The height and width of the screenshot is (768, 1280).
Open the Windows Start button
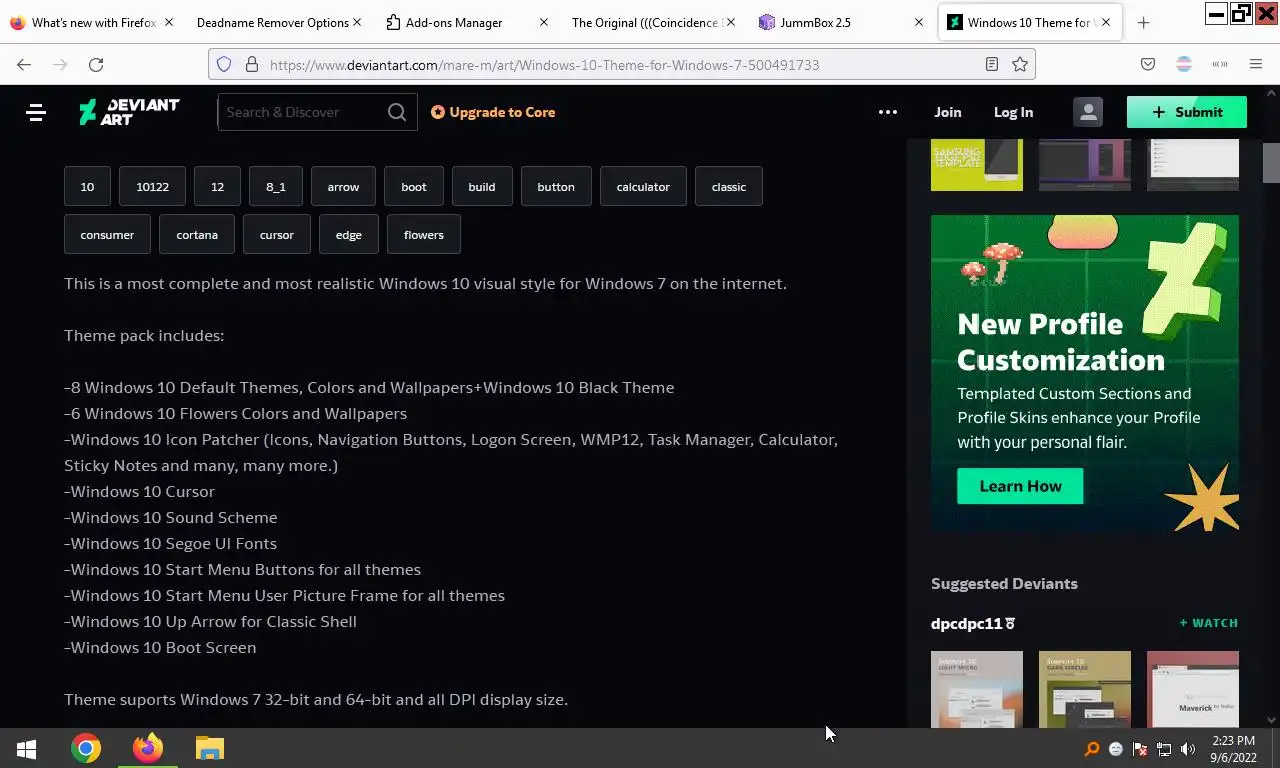27,748
